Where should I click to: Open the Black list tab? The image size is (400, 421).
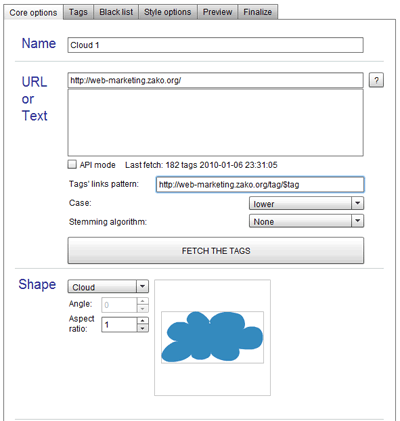click(116, 12)
